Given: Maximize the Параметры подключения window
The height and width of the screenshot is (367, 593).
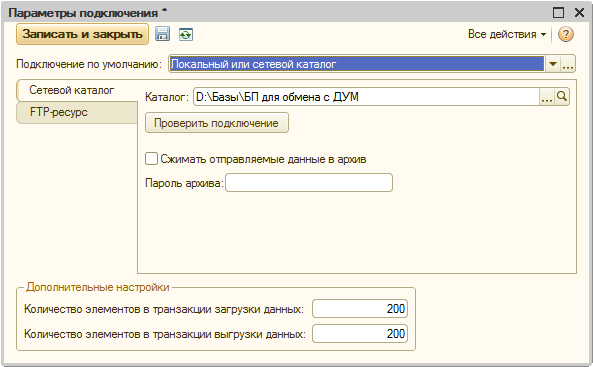Looking at the screenshot, I should click(559, 13).
